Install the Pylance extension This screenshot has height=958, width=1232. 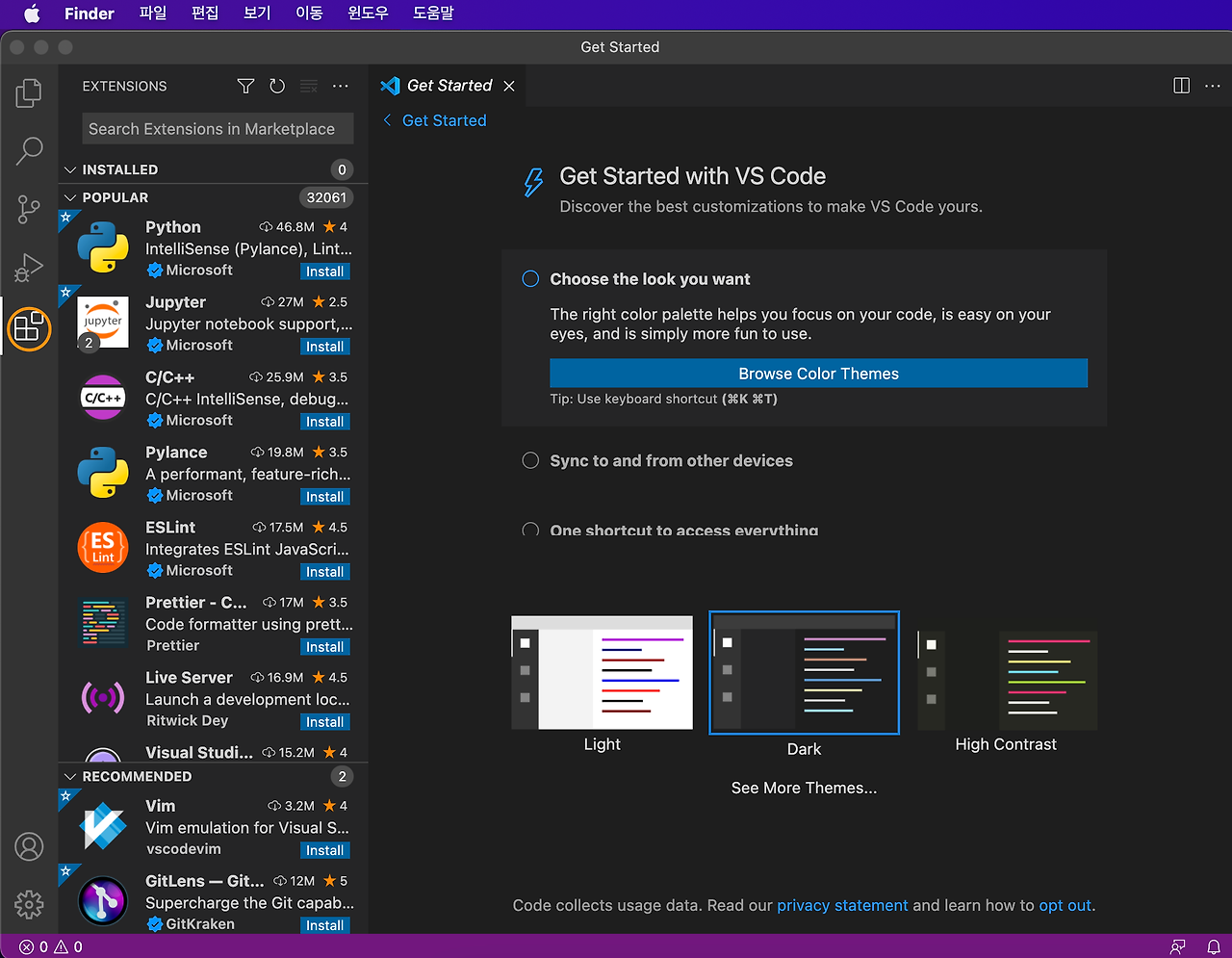click(x=324, y=497)
